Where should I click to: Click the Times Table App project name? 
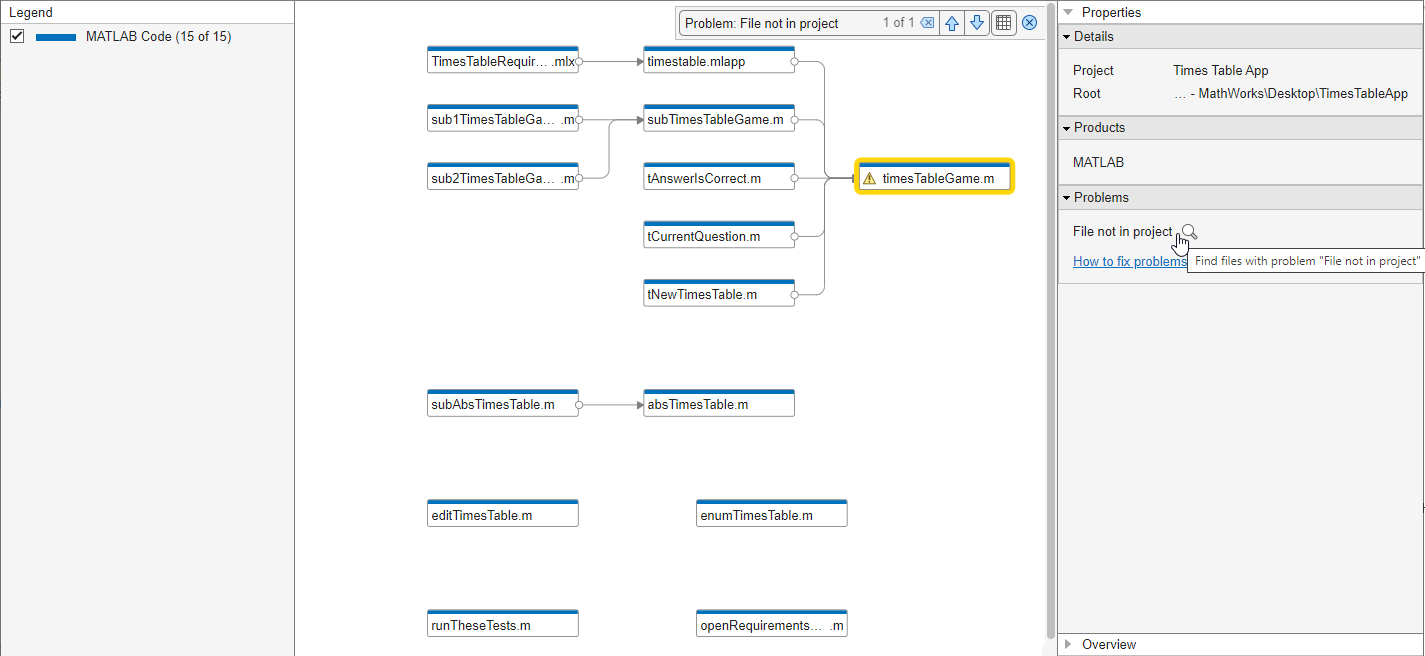(x=1221, y=71)
